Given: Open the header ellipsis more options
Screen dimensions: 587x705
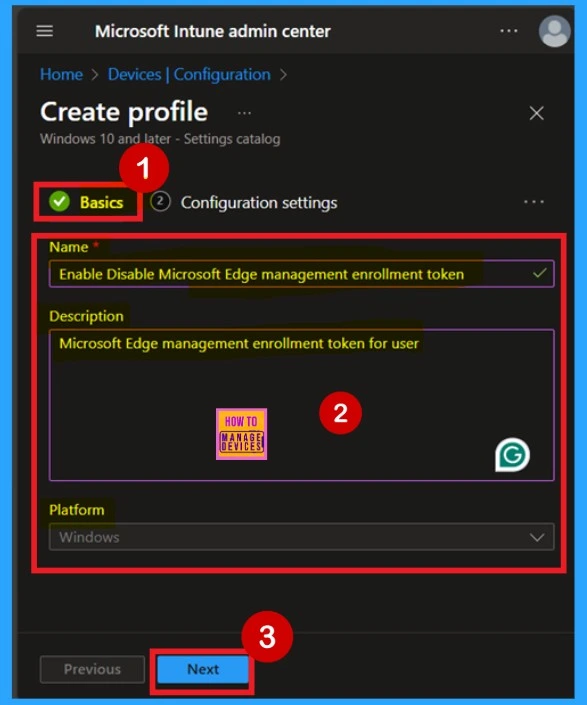Looking at the screenshot, I should pyautogui.click(x=509, y=31).
